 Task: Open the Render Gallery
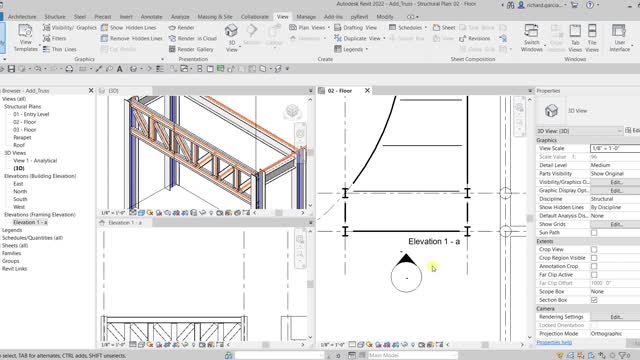pyautogui.click(x=191, y=49)
